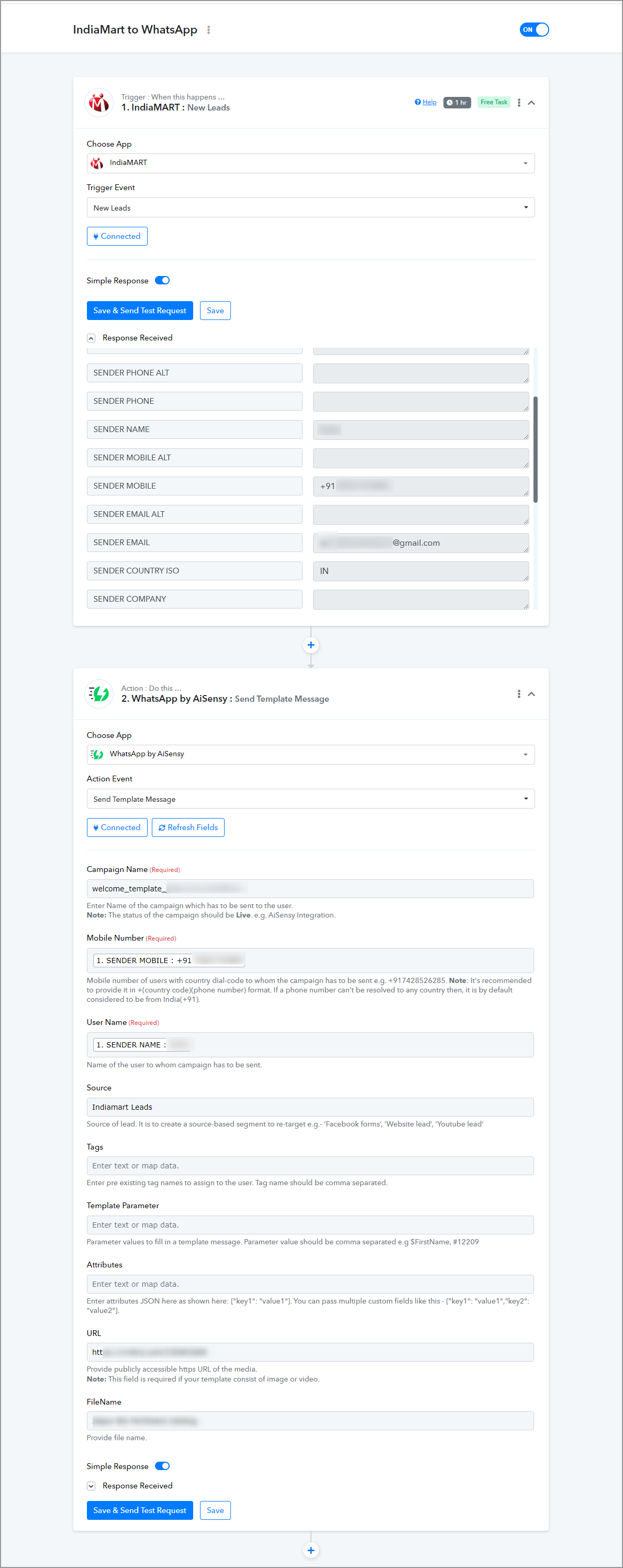Click the WhatsApp by AiSensy logo
Image resolution: width=623 pixels, height=1568 pixels.
98,694
